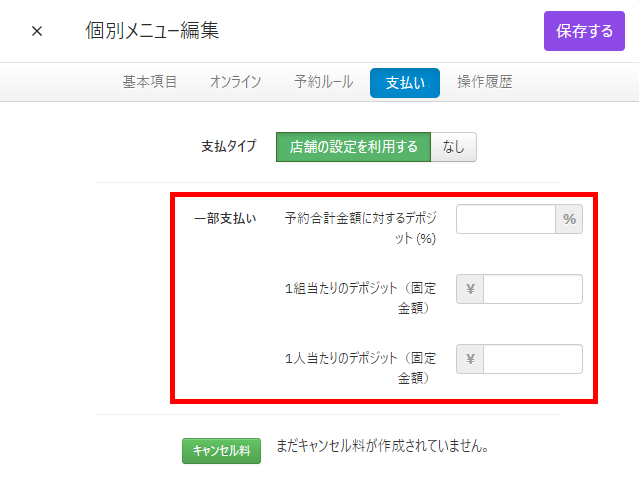Focus the 1組当たりのデポジット amount field

pos(532,289)
